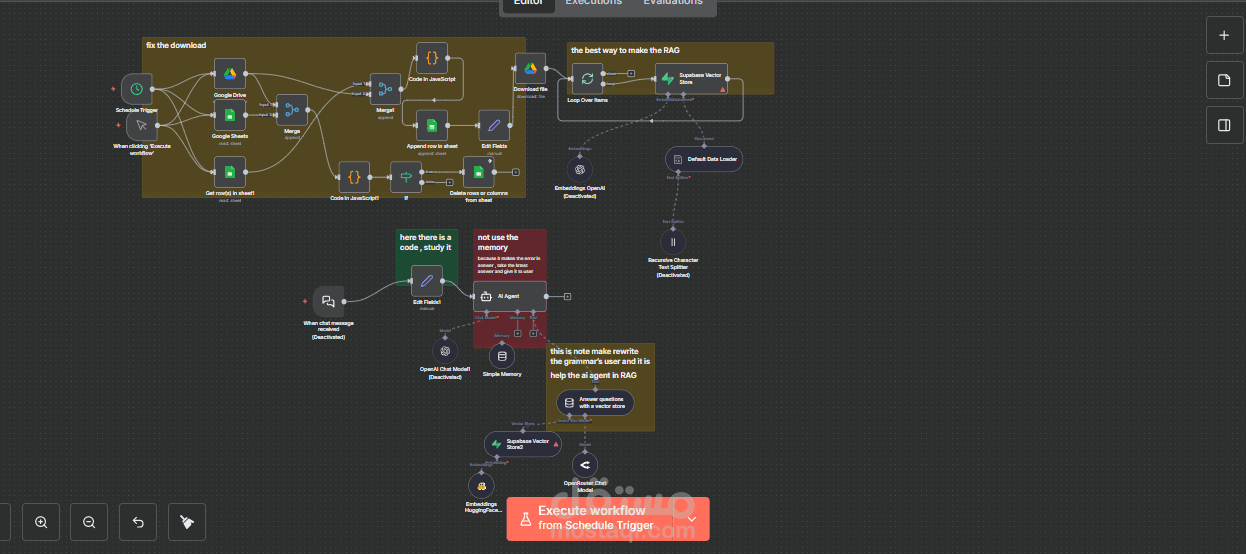Open the Execute workflow trigger dropdown arrow
This screenshot has height=554, width=1246.
tap(691, 519)
